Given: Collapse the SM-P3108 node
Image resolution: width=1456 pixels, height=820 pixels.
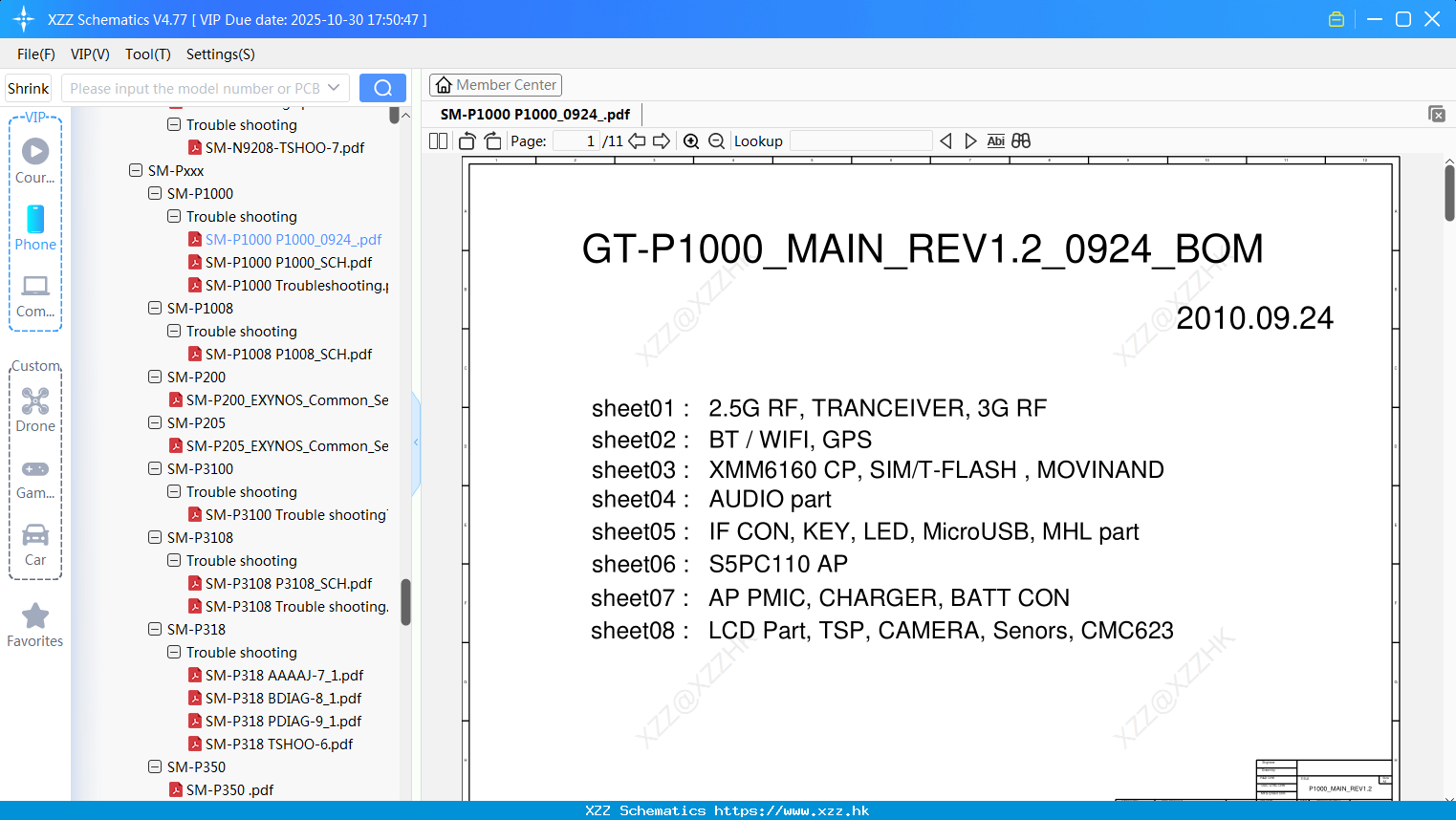Looking at the screenshot, I should click(x=155, y=537).
